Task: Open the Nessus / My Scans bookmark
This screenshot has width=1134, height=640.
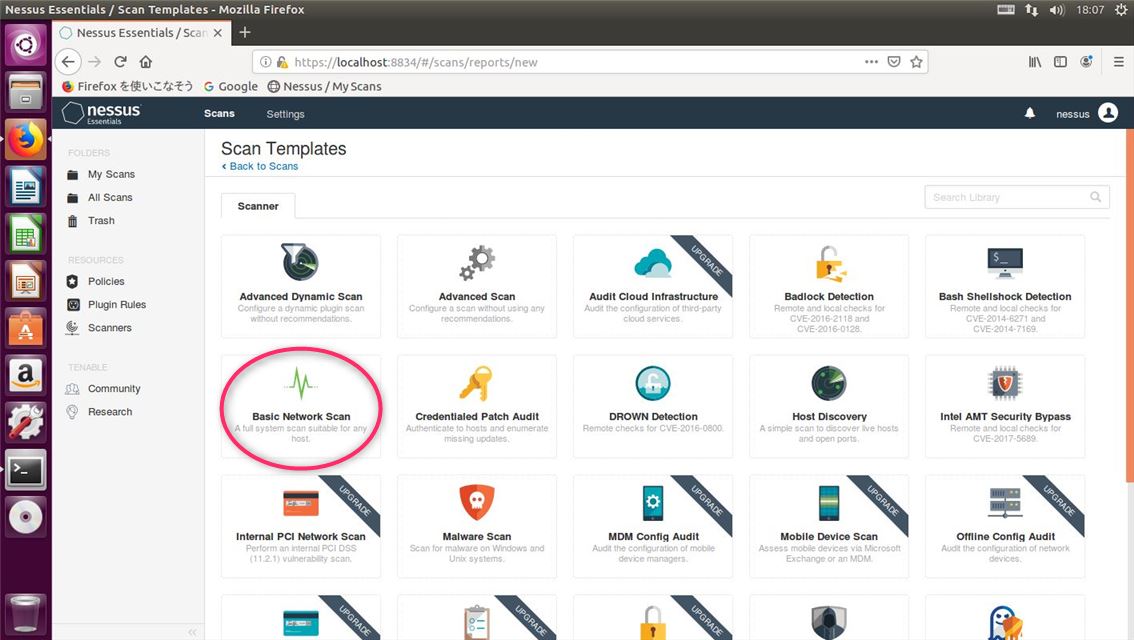Action: [x=325, y=86]
